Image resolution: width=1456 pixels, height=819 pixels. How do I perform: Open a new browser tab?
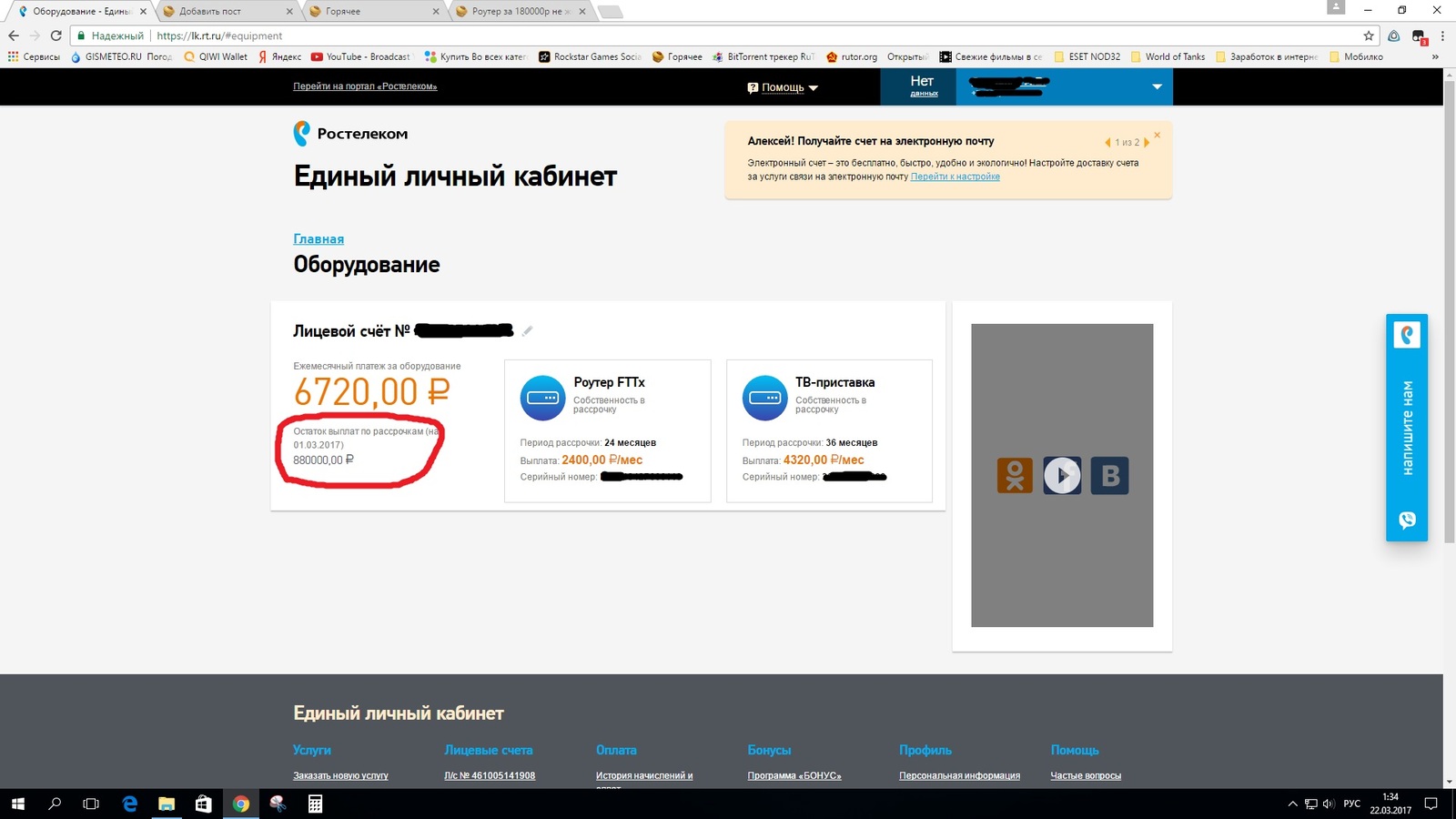pos(610,12)
